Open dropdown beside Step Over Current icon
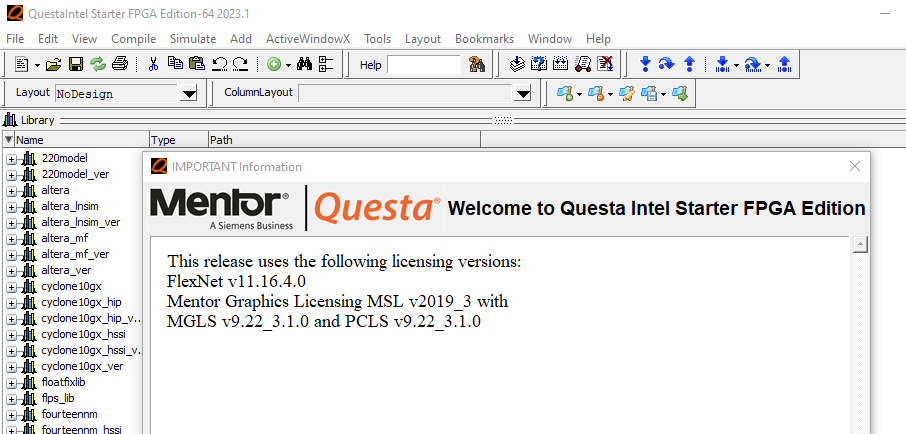This screenshot has width=906, height=434. 767,65
